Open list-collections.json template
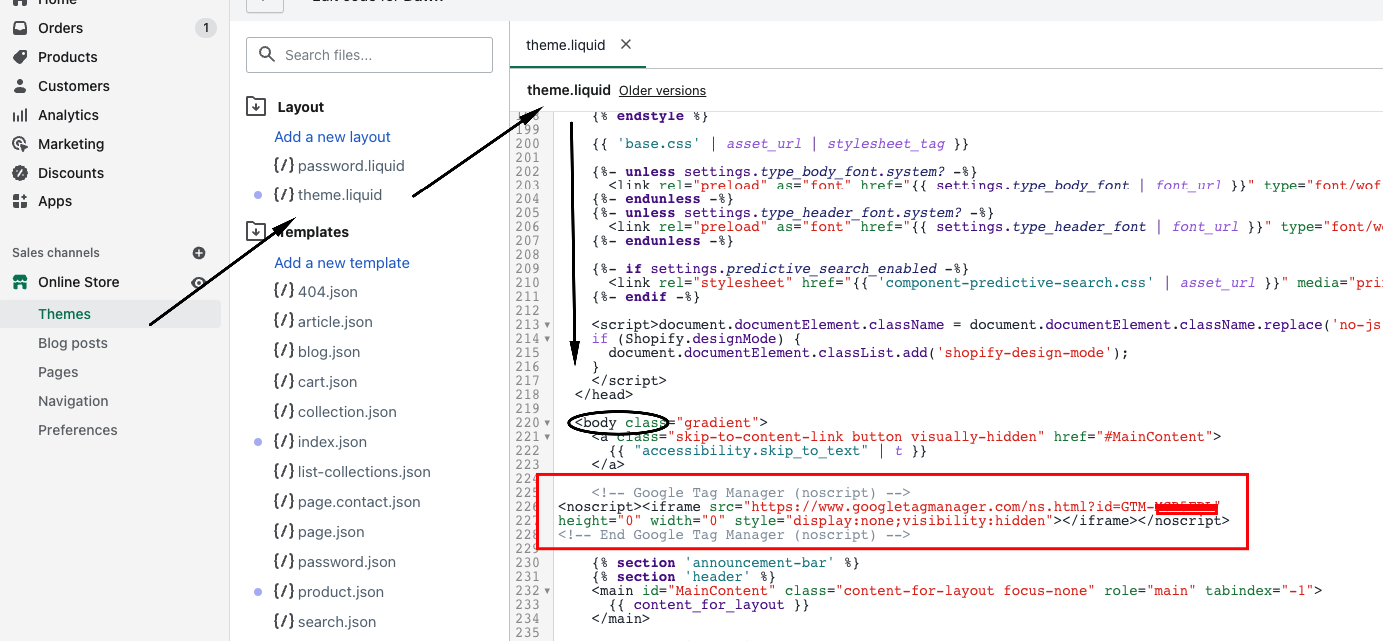Image resolution: width=1383 pixels, height=641 pixels. 364,472
